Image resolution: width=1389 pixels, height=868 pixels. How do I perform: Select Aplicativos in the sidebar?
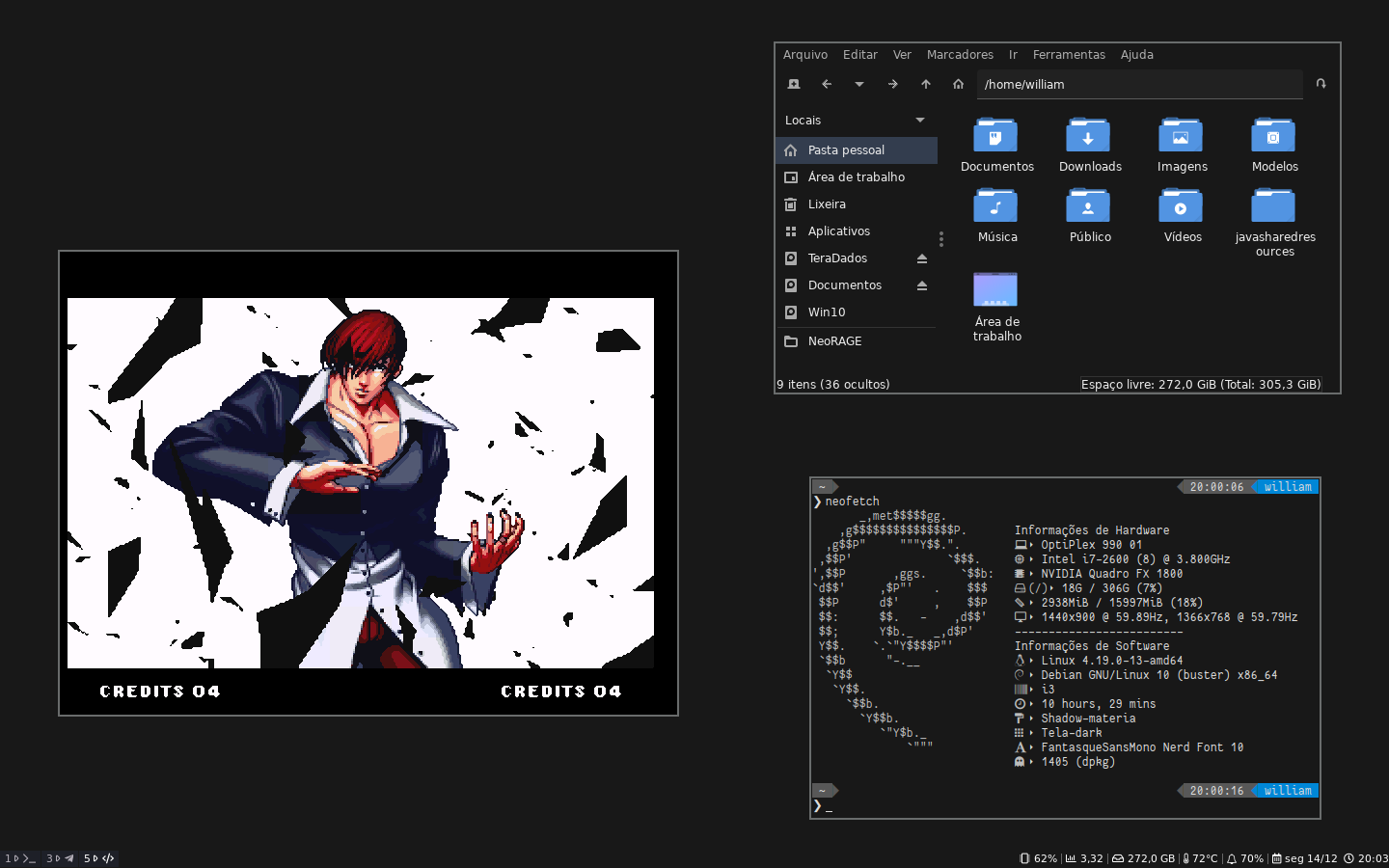point(838,231)
